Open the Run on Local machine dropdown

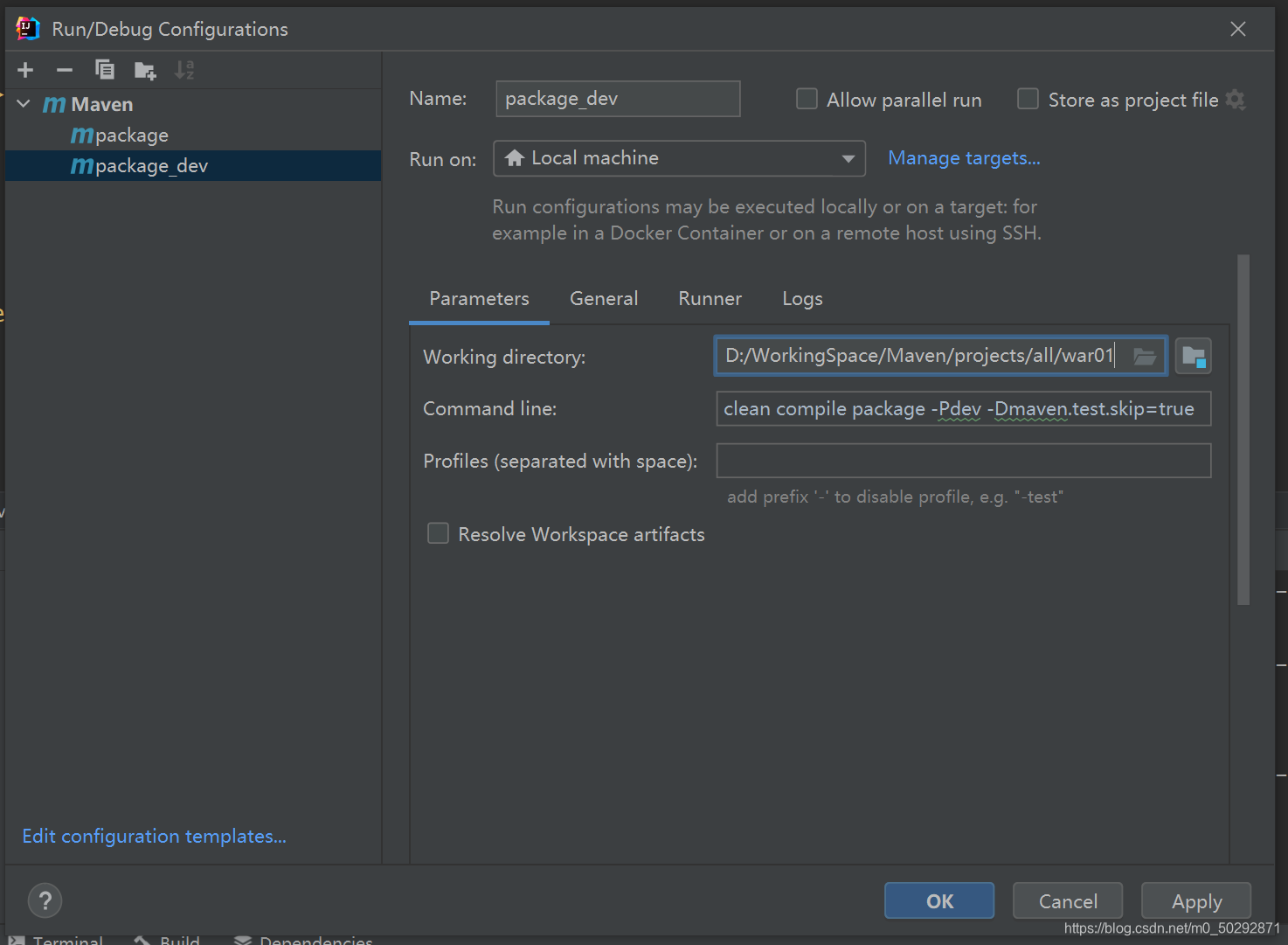click(679, 158)
